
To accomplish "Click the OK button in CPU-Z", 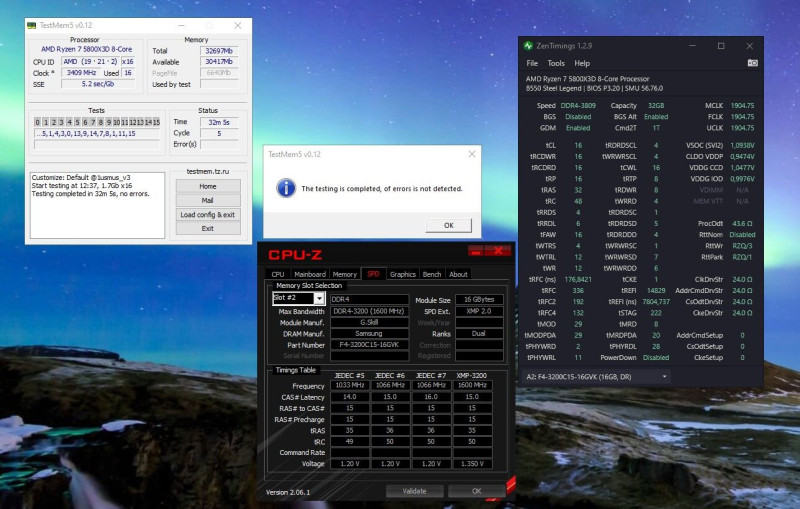I will pyautogui.click(x=477, y=491).
